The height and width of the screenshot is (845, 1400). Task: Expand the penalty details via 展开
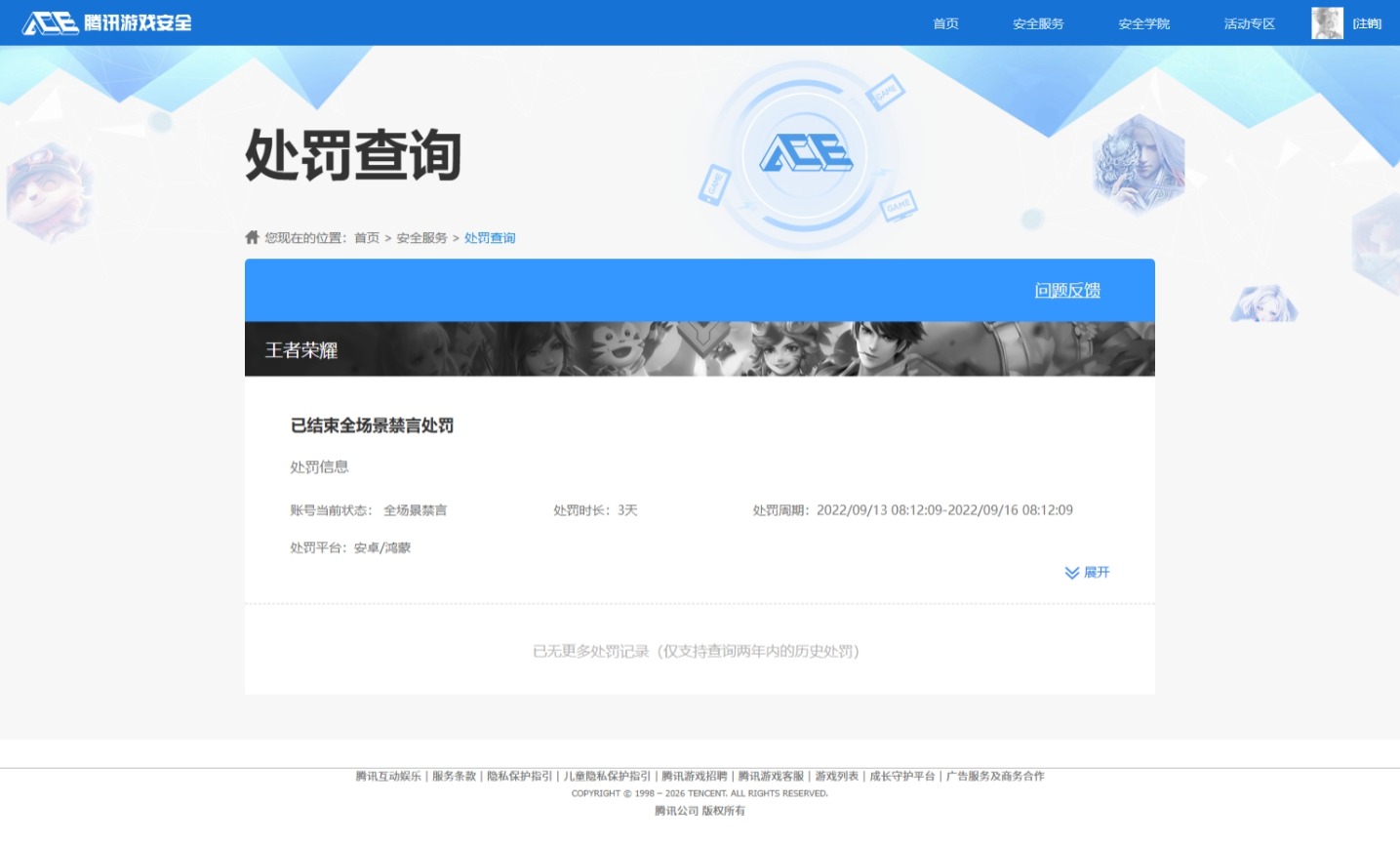pos(1097,573)
